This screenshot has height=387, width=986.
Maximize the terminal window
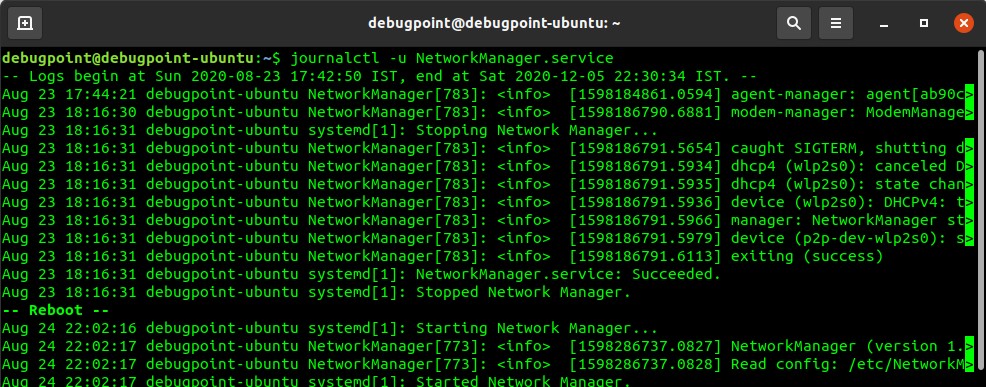pos(924,23)
